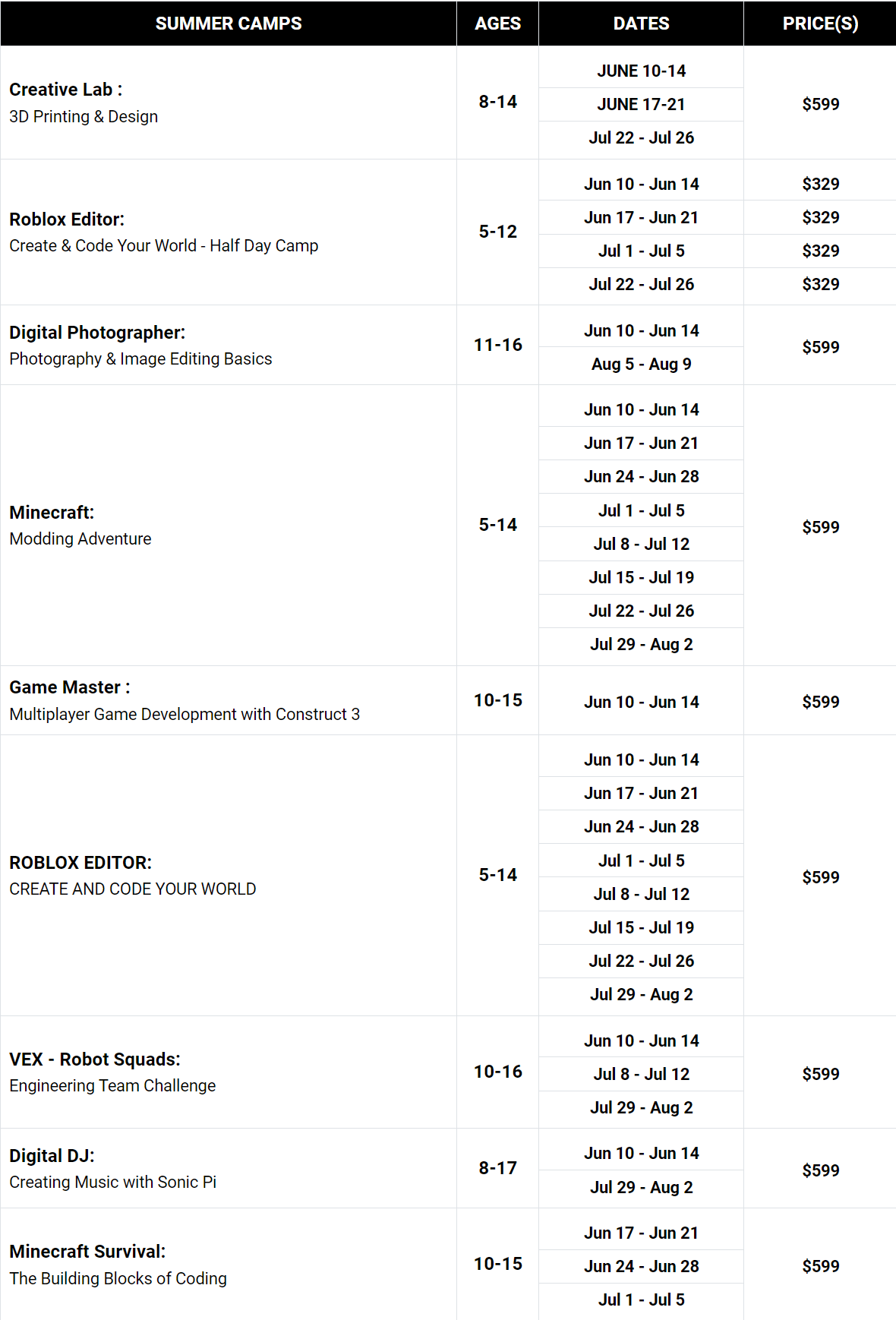Select the Half Day Camp Roblox subtitle
The image size is (896, 1320).
(x=163, y=246)
